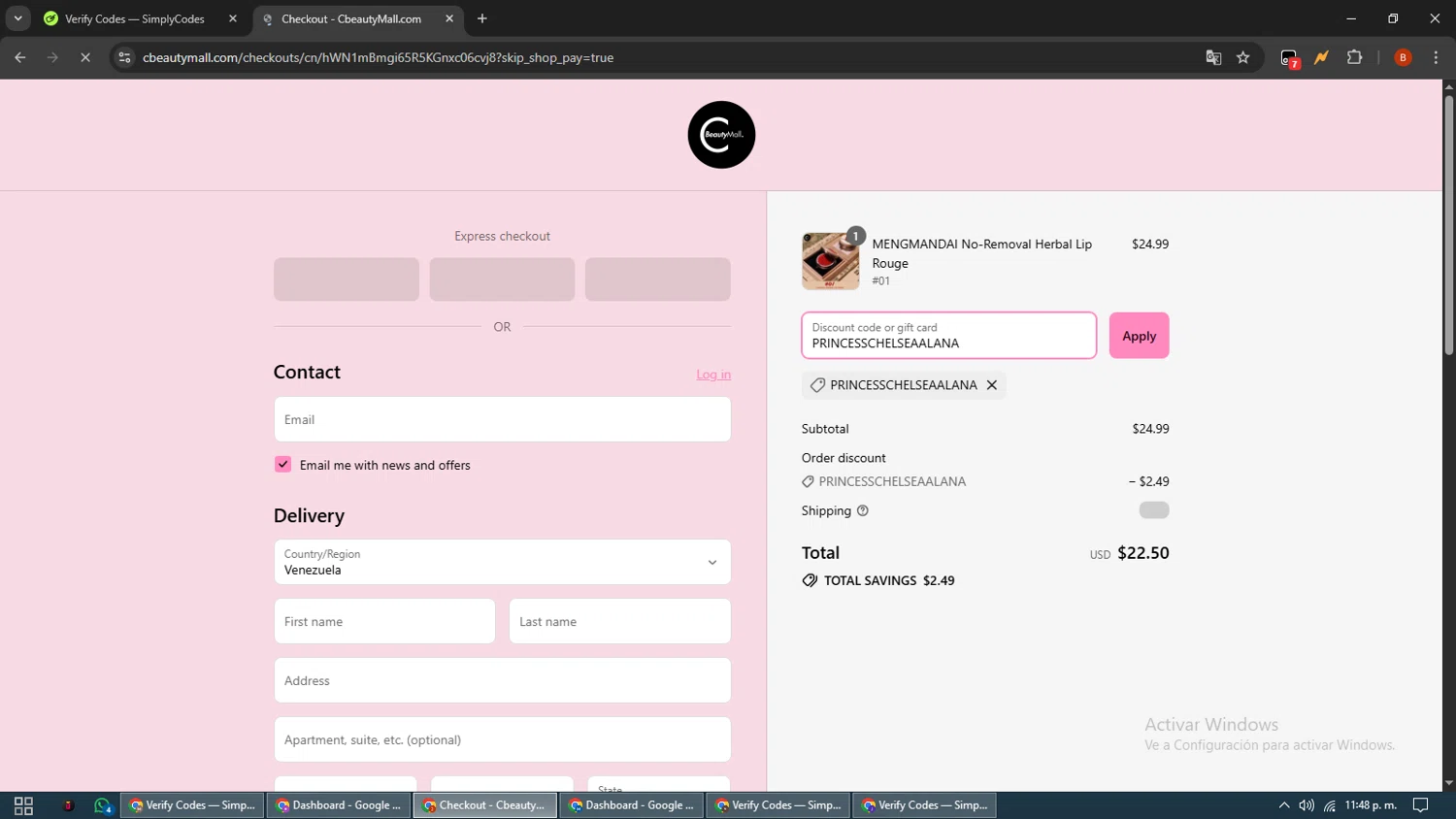Click the lip rouge product thumbnail

pos(830,261)
